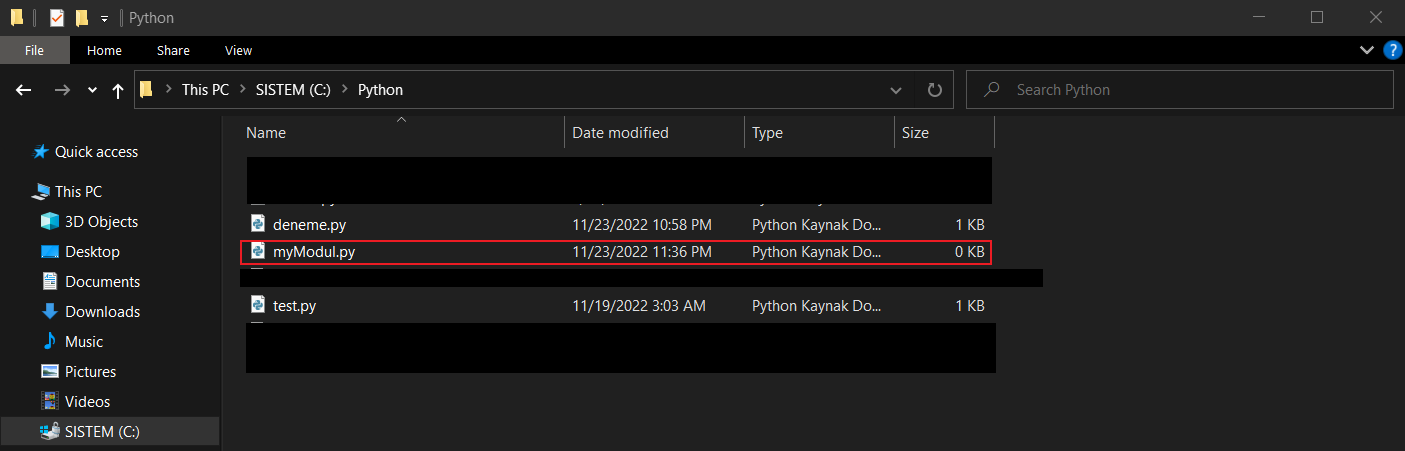Refresh the Python folder view
Image resolution: width=1405 pixels, height=451 pixels.
[x=934, y=90]
